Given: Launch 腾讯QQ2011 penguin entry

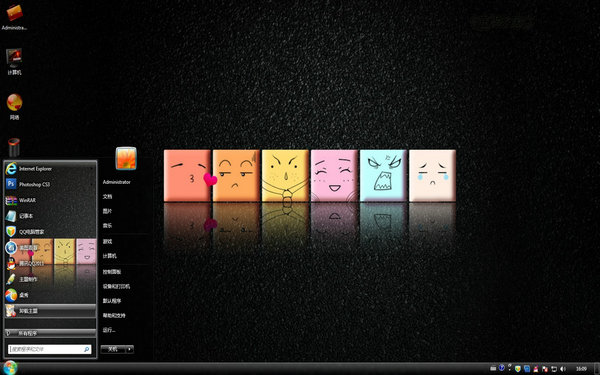Looking at the screenshot, I should tap(50, 263).
